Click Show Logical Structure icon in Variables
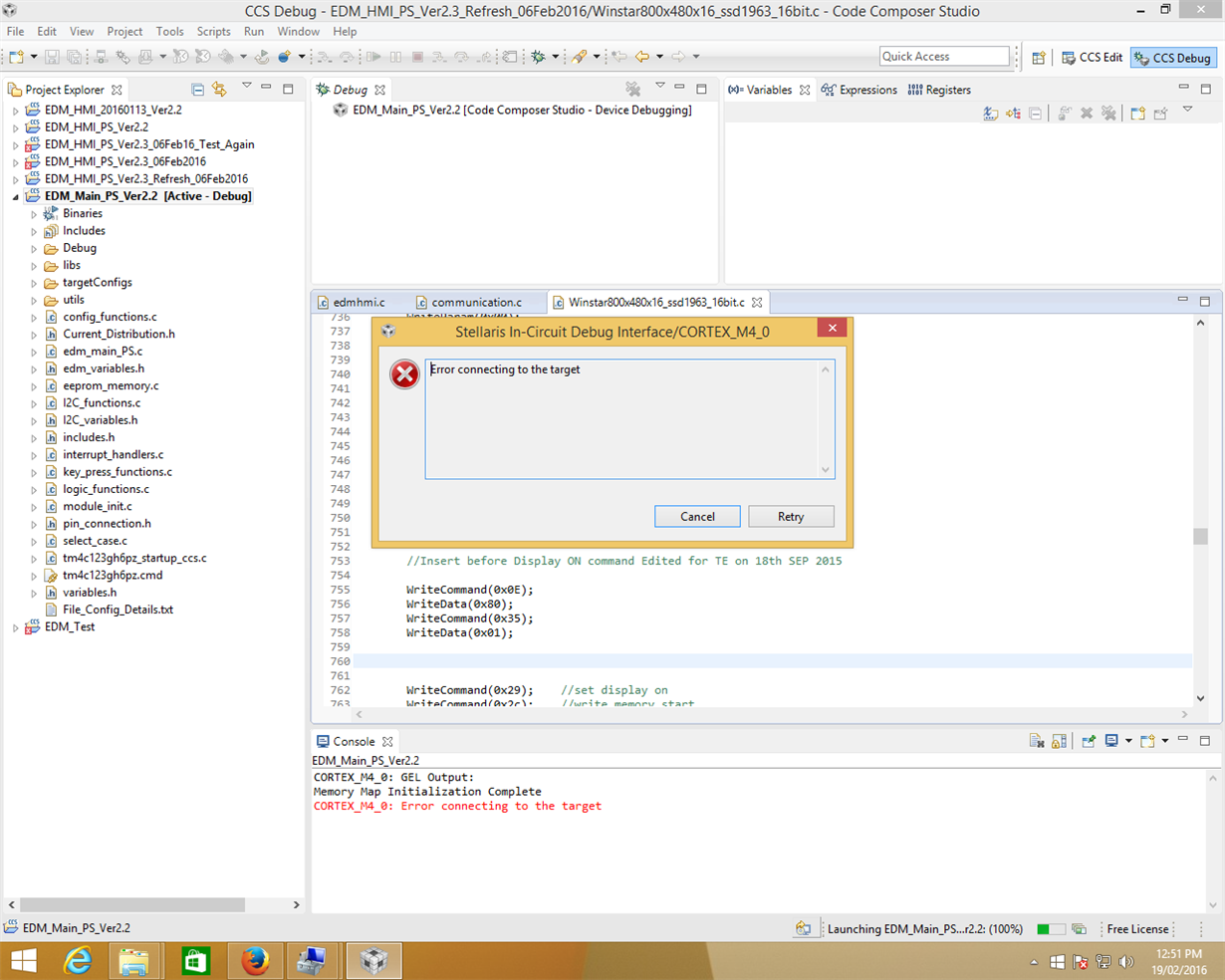The image size is (1225, 980). click(x=1013, y=114)
